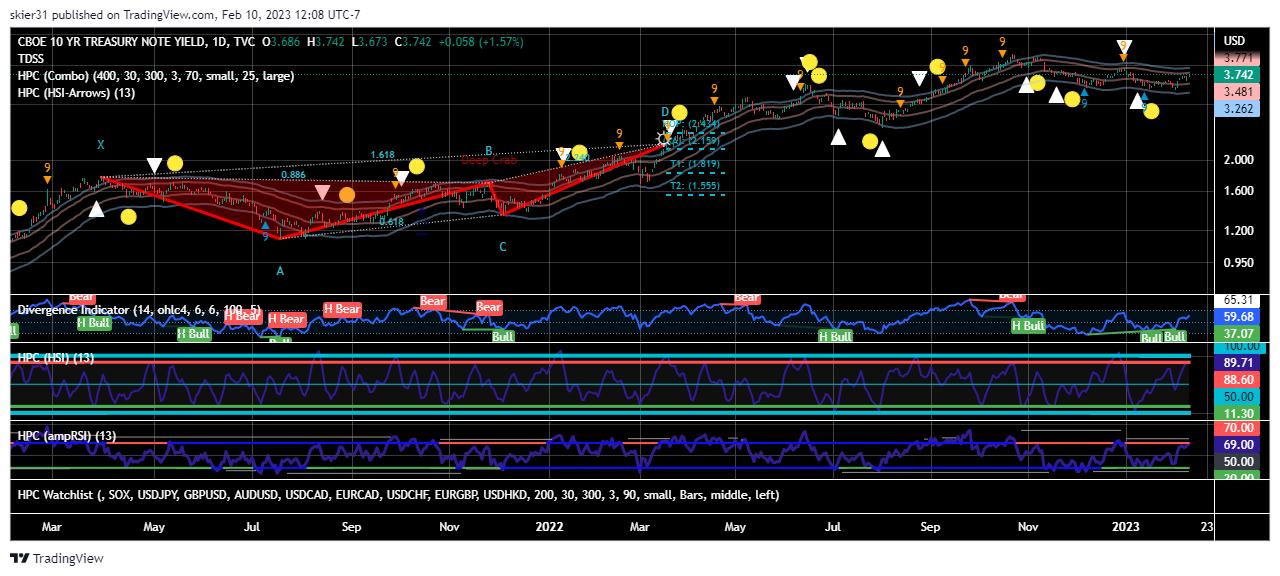Click the 0.886 ratio label on pattern
Viewport: 1280px width, 576px height.
point(294,175)
